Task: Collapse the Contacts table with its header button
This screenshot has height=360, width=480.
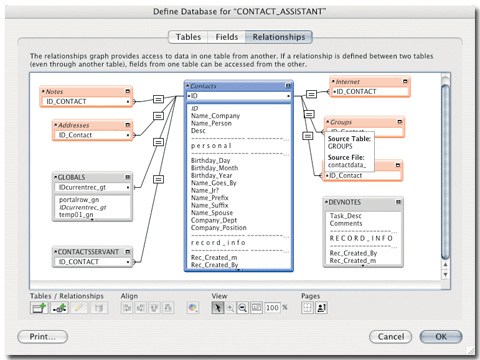Action: click(288, 86)
